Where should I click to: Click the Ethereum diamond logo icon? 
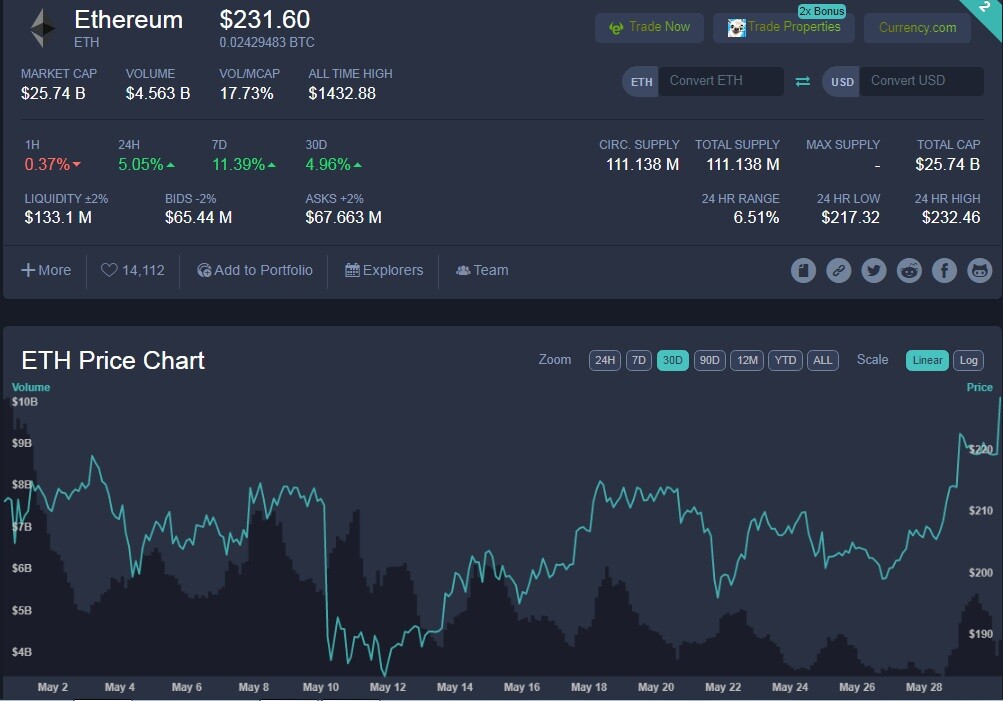coord(43,28)
